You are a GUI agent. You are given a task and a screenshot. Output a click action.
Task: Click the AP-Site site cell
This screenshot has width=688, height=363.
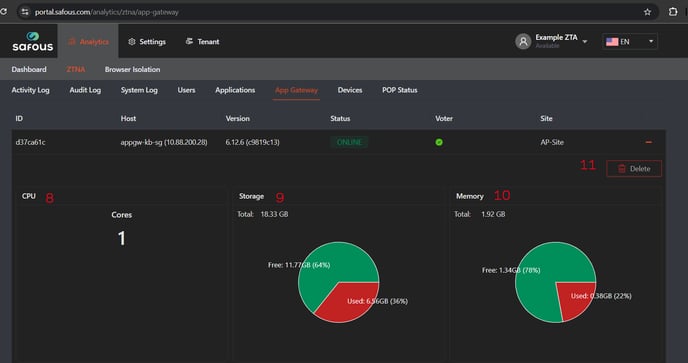click(x=552, y=142)
